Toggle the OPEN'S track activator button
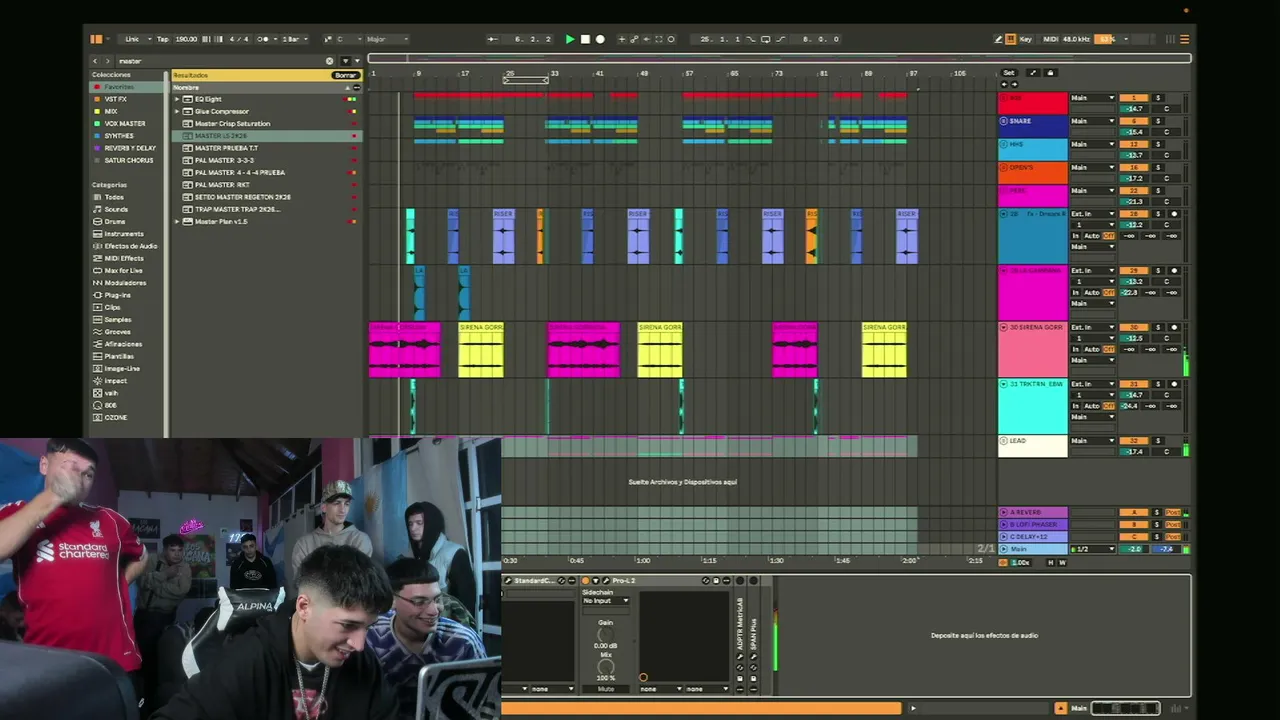Image resolution: width=1280 pixels, height=720 pixels. (1134, 167)
